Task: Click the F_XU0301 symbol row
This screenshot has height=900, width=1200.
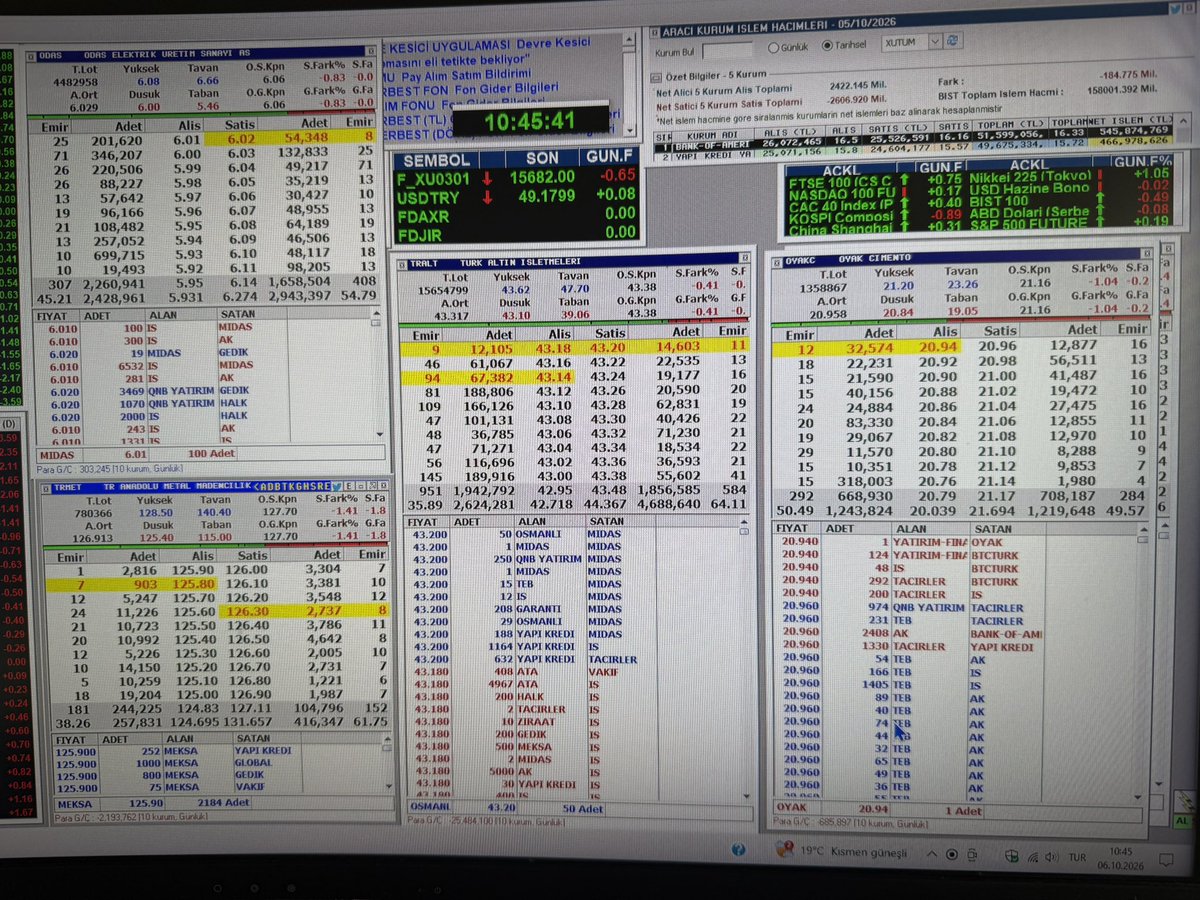Action: coord(516,177)
